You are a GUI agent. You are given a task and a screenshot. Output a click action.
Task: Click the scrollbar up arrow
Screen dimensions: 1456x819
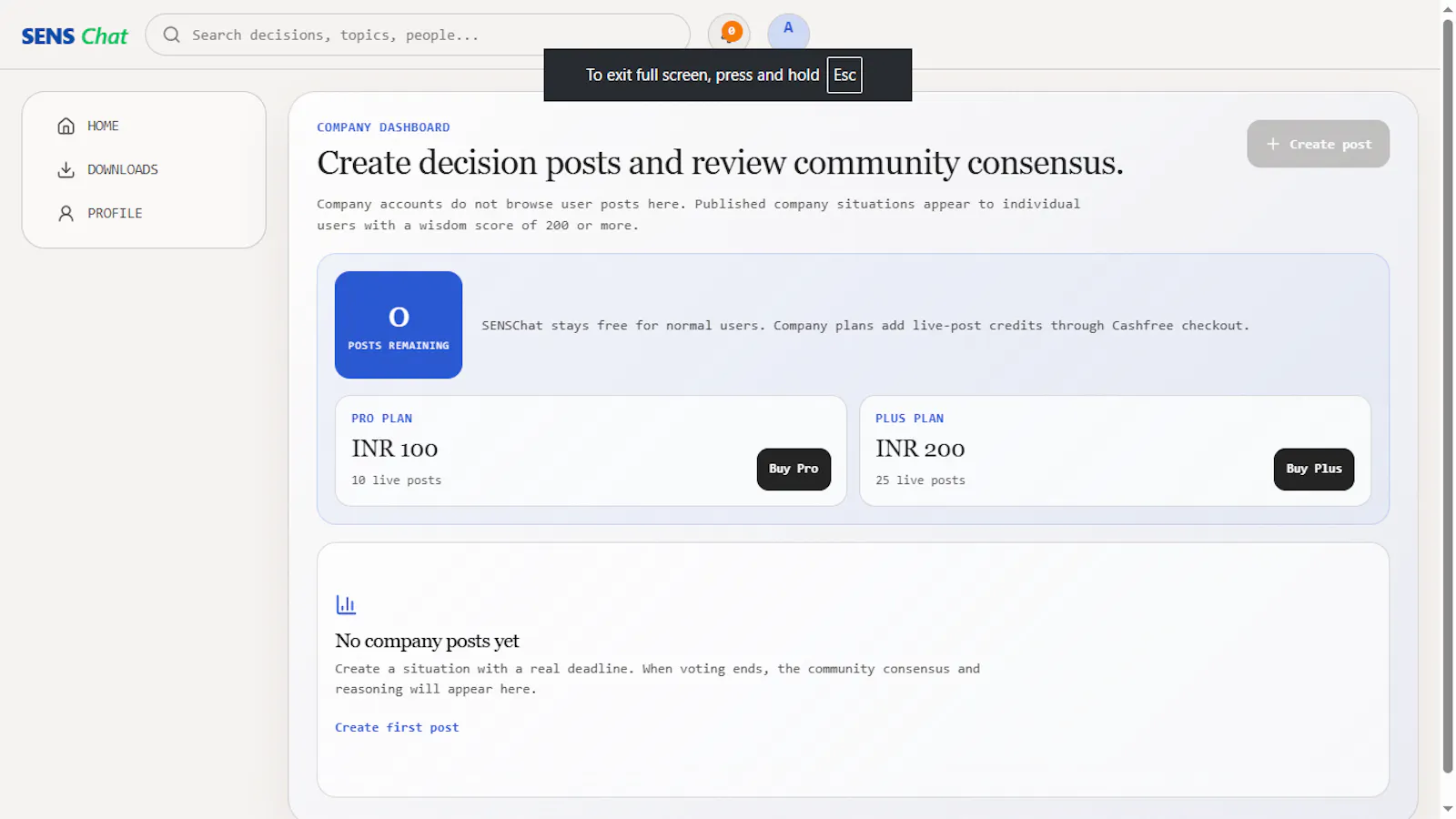pyautogui.click(x=1448, y=9)
